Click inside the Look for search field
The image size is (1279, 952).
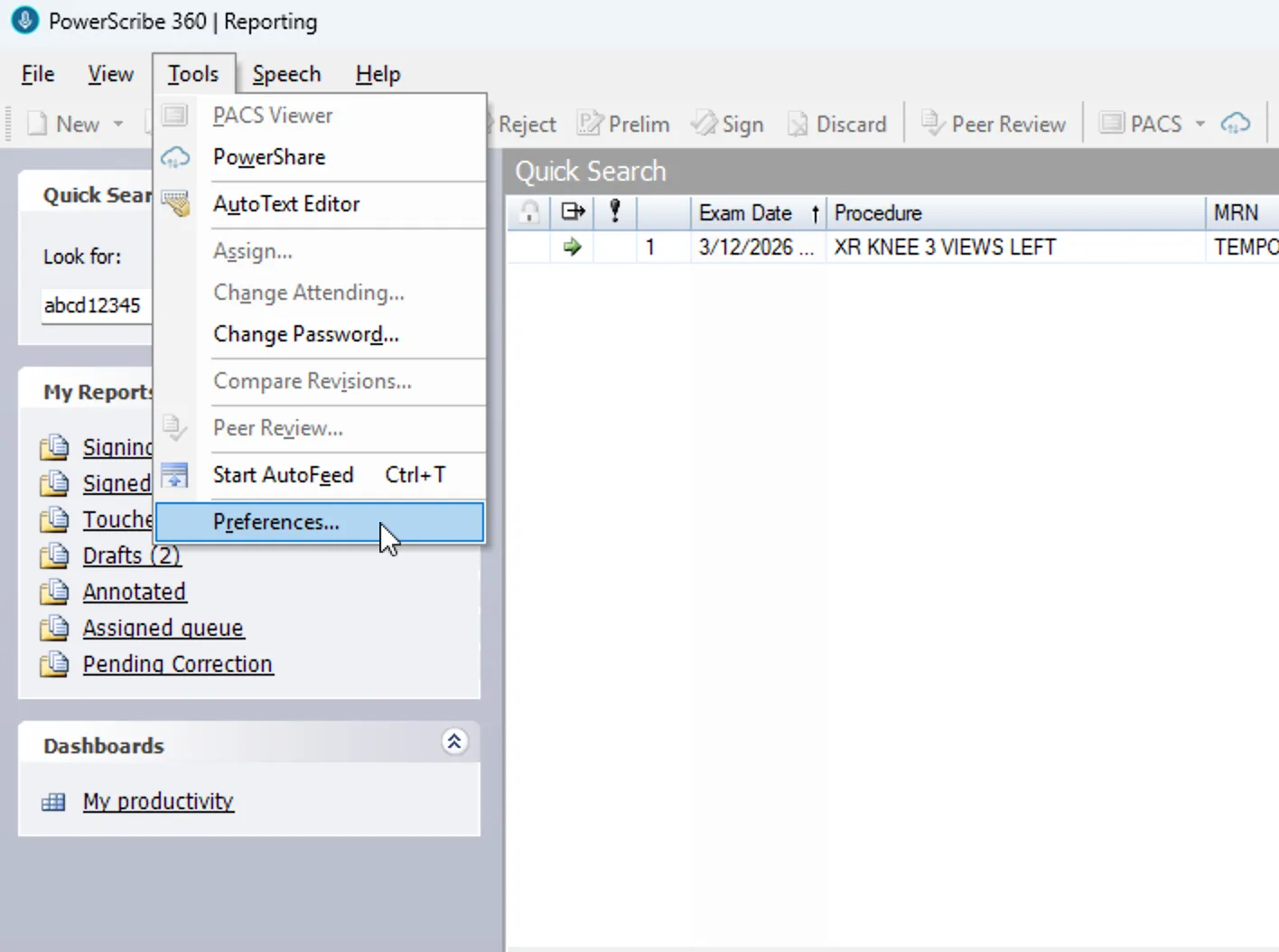tap(95, 305)
